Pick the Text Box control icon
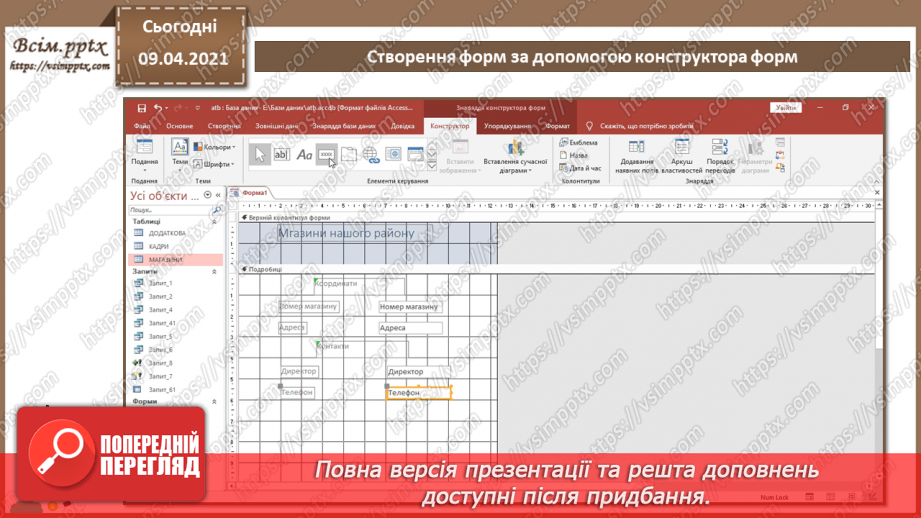Screen dimensions: 921x518 [282, 154]
